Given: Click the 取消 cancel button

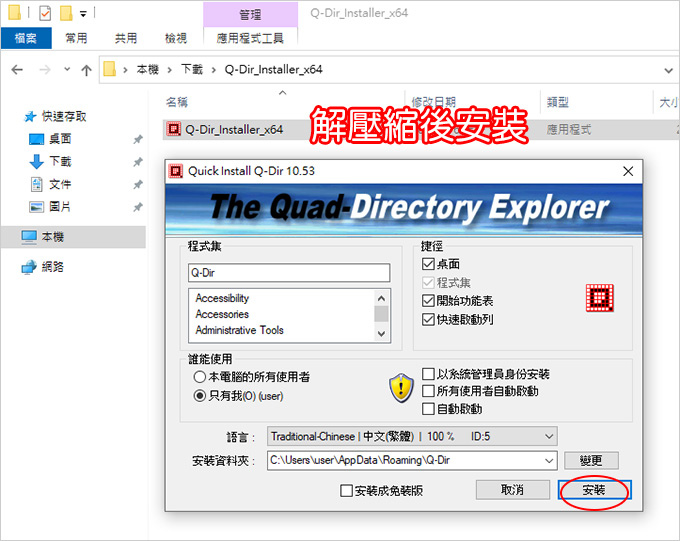Looking at the screenshot, I should coord(513,490).
